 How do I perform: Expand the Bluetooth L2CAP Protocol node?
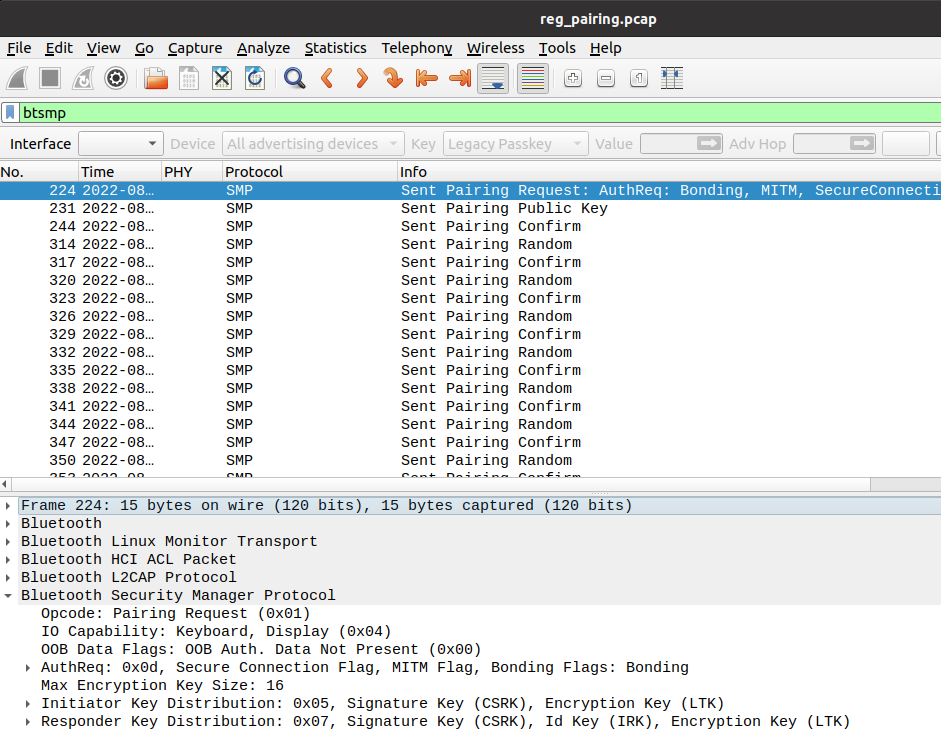(x=9, y=578)
